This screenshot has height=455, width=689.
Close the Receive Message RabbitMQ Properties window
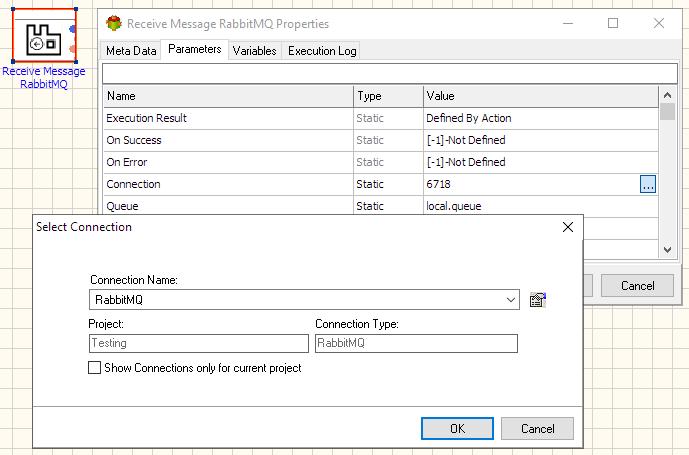click(x=659, y=23)
